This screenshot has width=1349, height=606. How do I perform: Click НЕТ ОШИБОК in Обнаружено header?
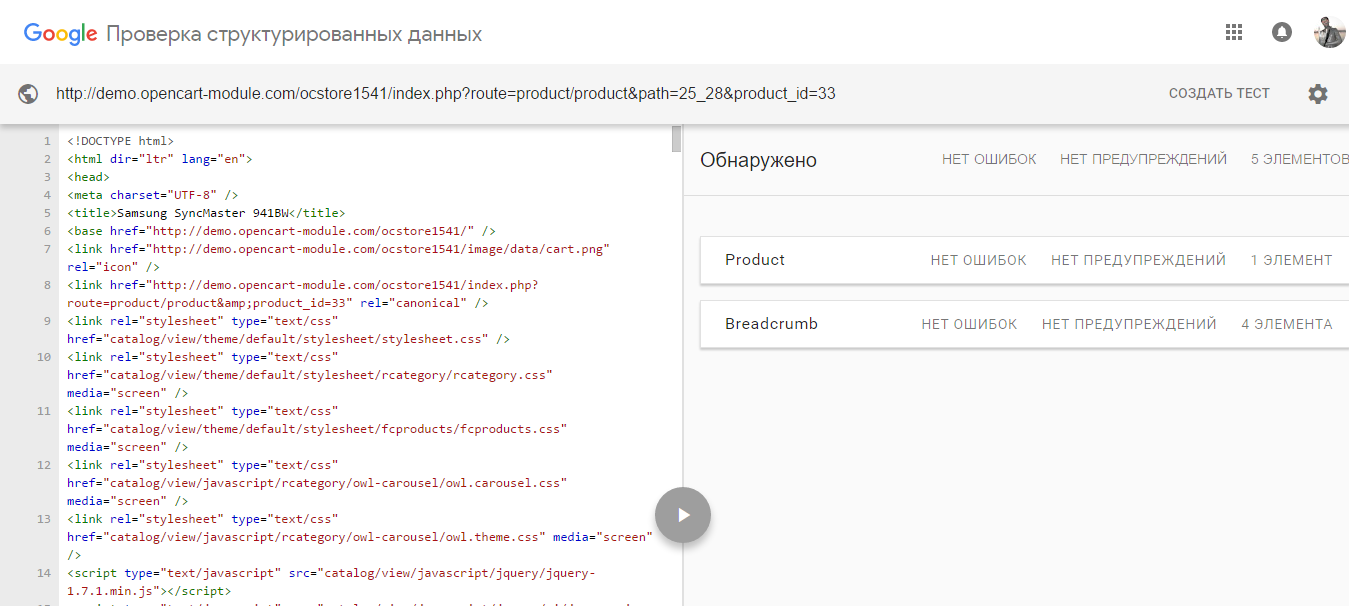point(989,159)
